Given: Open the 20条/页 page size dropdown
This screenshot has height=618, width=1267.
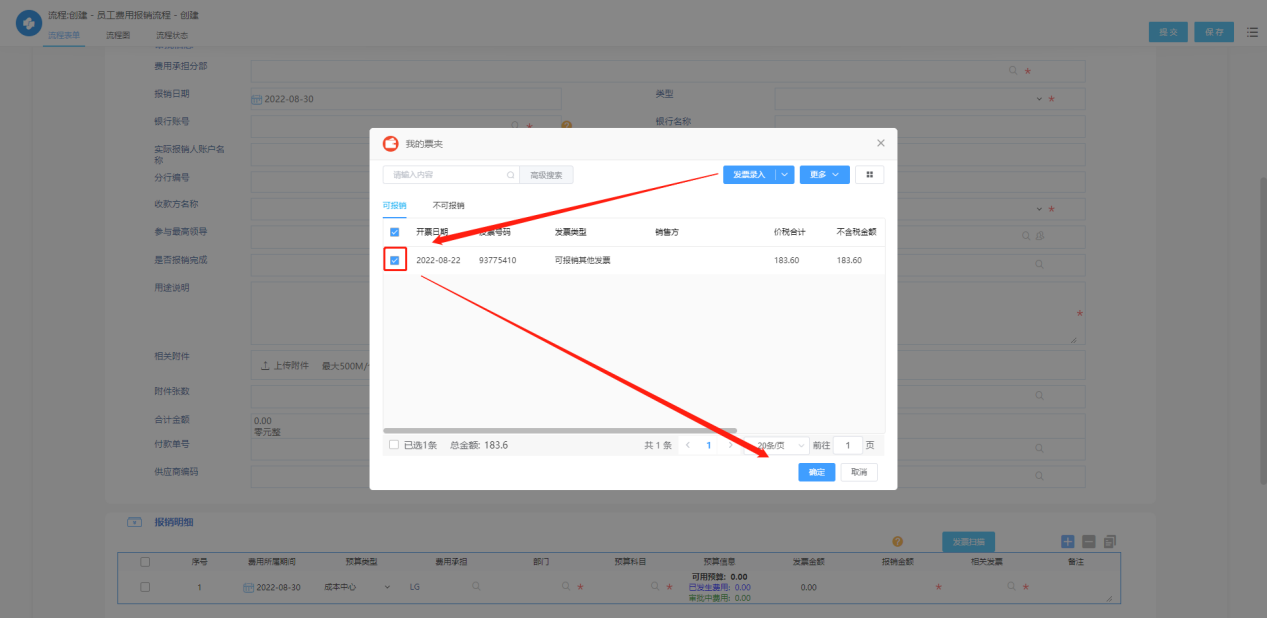Looking at the screenshot, I should 781,445.
